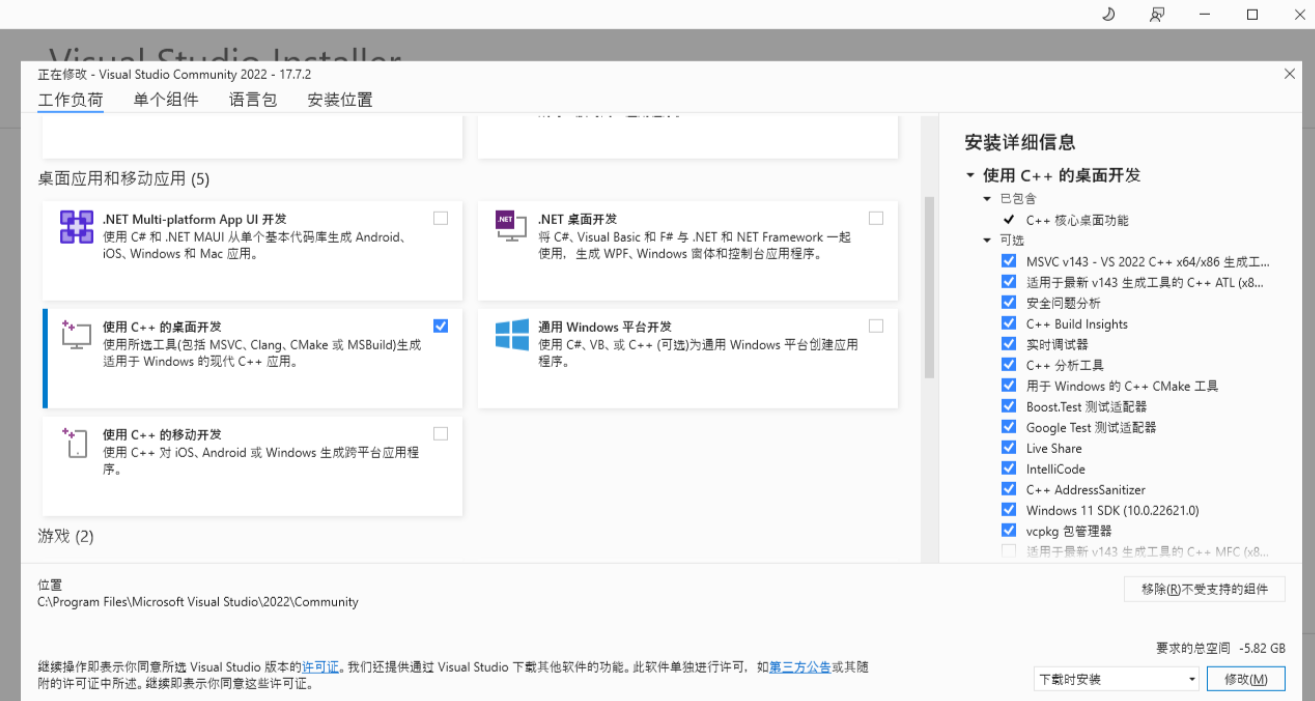Click the workloads list vertical scrollbar
This screenshot has height=701, width=1315.
pos(929,288)
